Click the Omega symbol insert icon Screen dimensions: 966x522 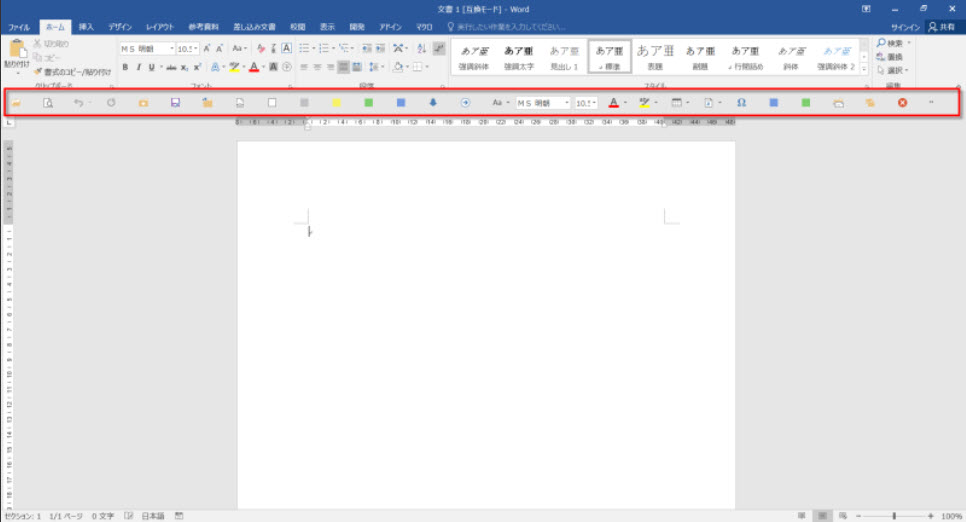(x=741, y=102)
